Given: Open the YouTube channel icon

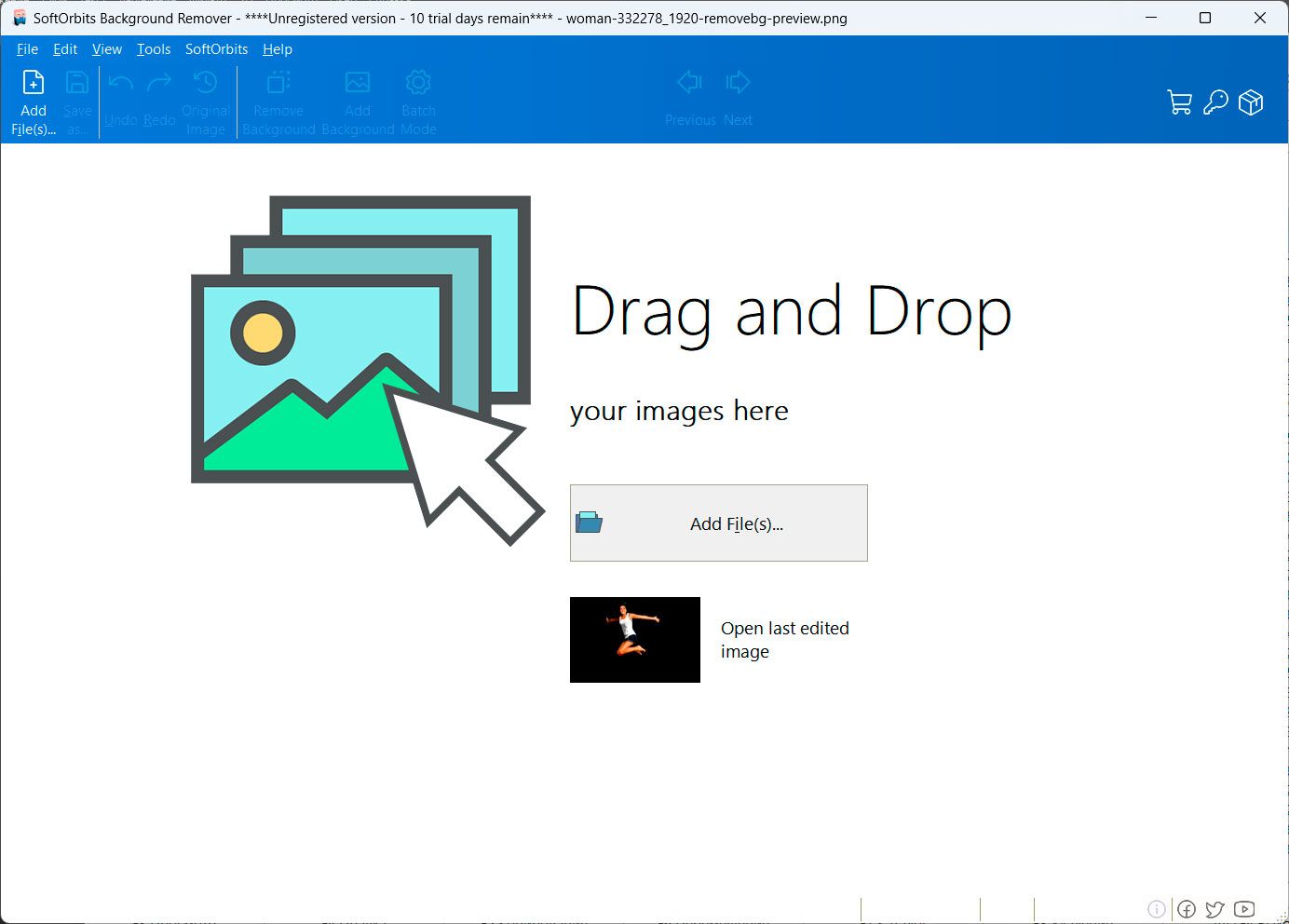Looking at the screenshot, I should pyautogui.click(x=1243, y=909).
